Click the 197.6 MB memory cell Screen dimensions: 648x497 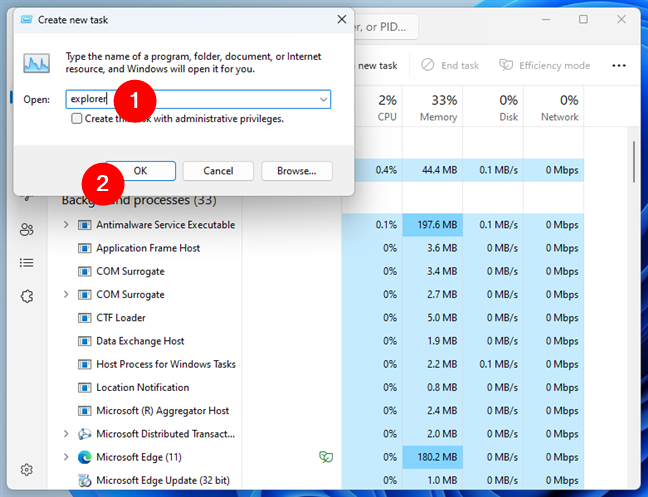click(x=433, y=225)
